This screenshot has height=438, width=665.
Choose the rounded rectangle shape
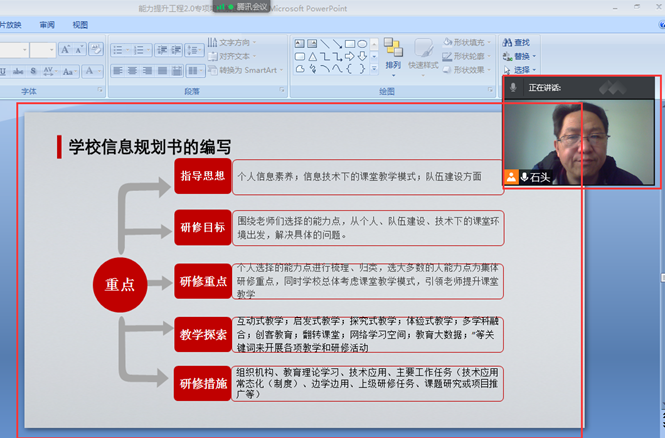coord(300,56)
